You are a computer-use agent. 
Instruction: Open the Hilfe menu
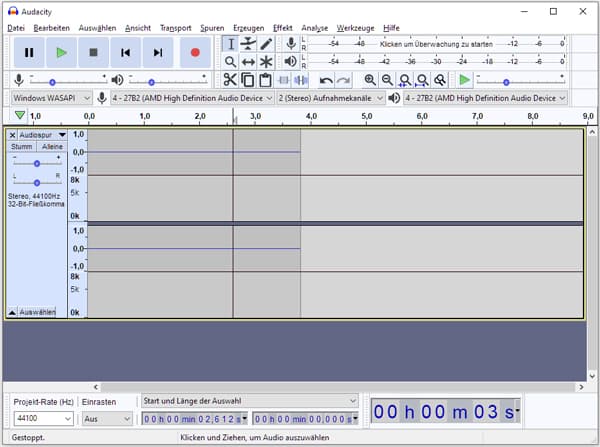391,28
